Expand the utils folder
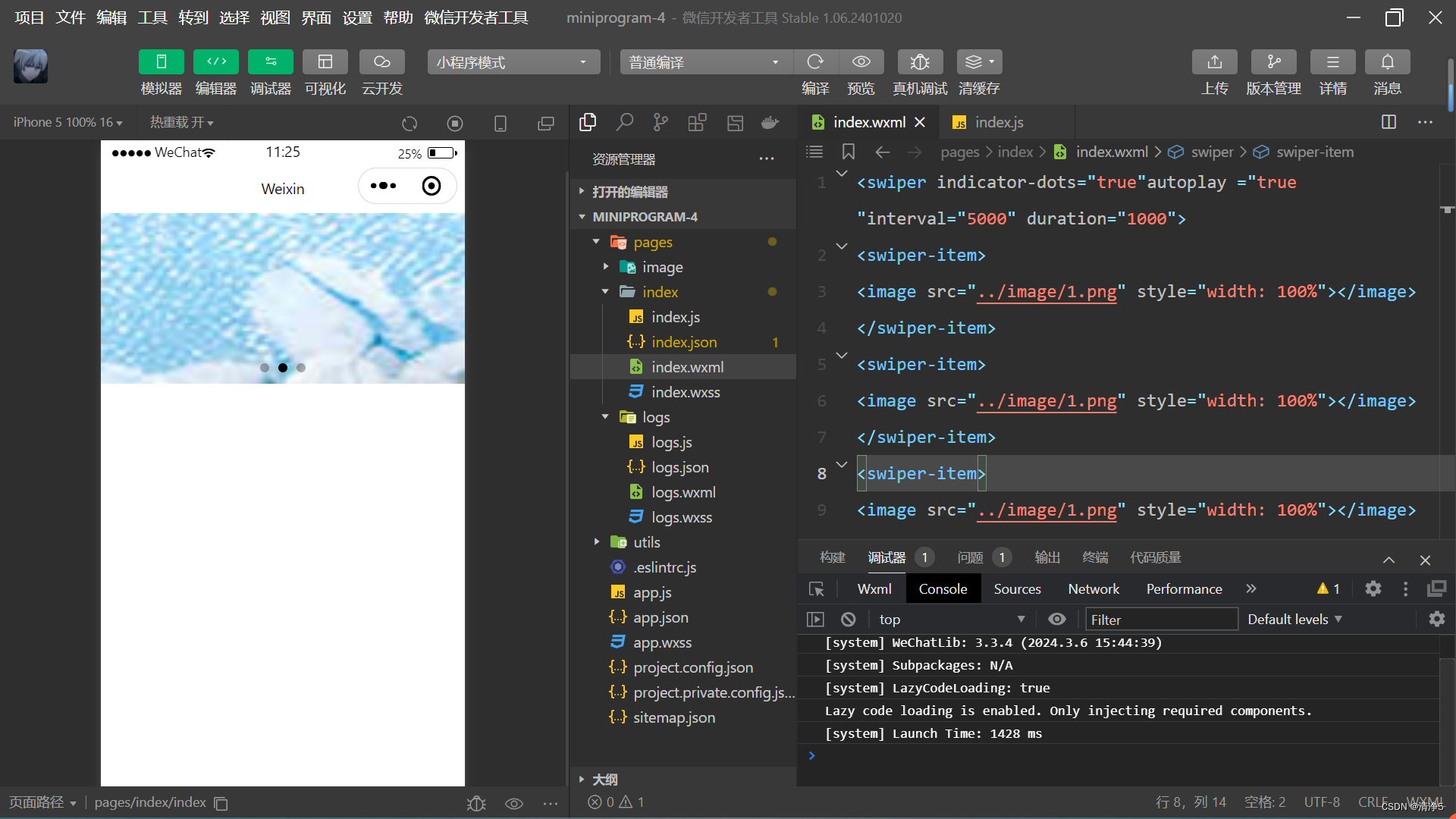 (x=646, y=542)
